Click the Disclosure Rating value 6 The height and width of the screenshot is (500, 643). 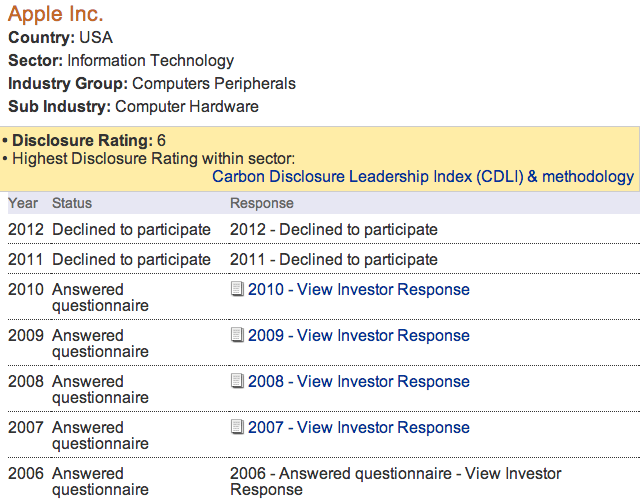[x=161, y=141]
